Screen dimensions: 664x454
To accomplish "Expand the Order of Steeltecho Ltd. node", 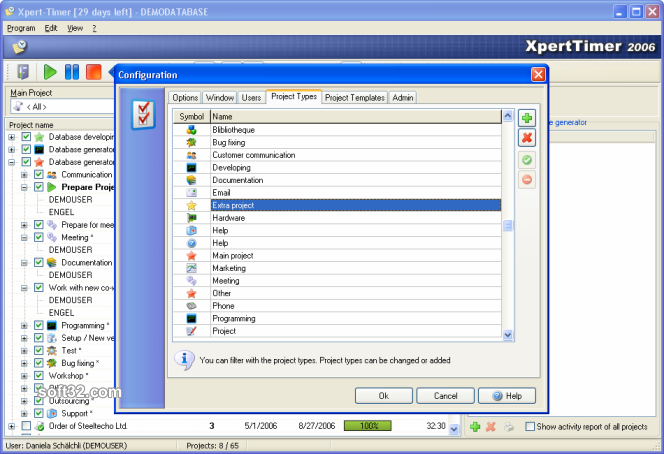I will pos(11,426).
